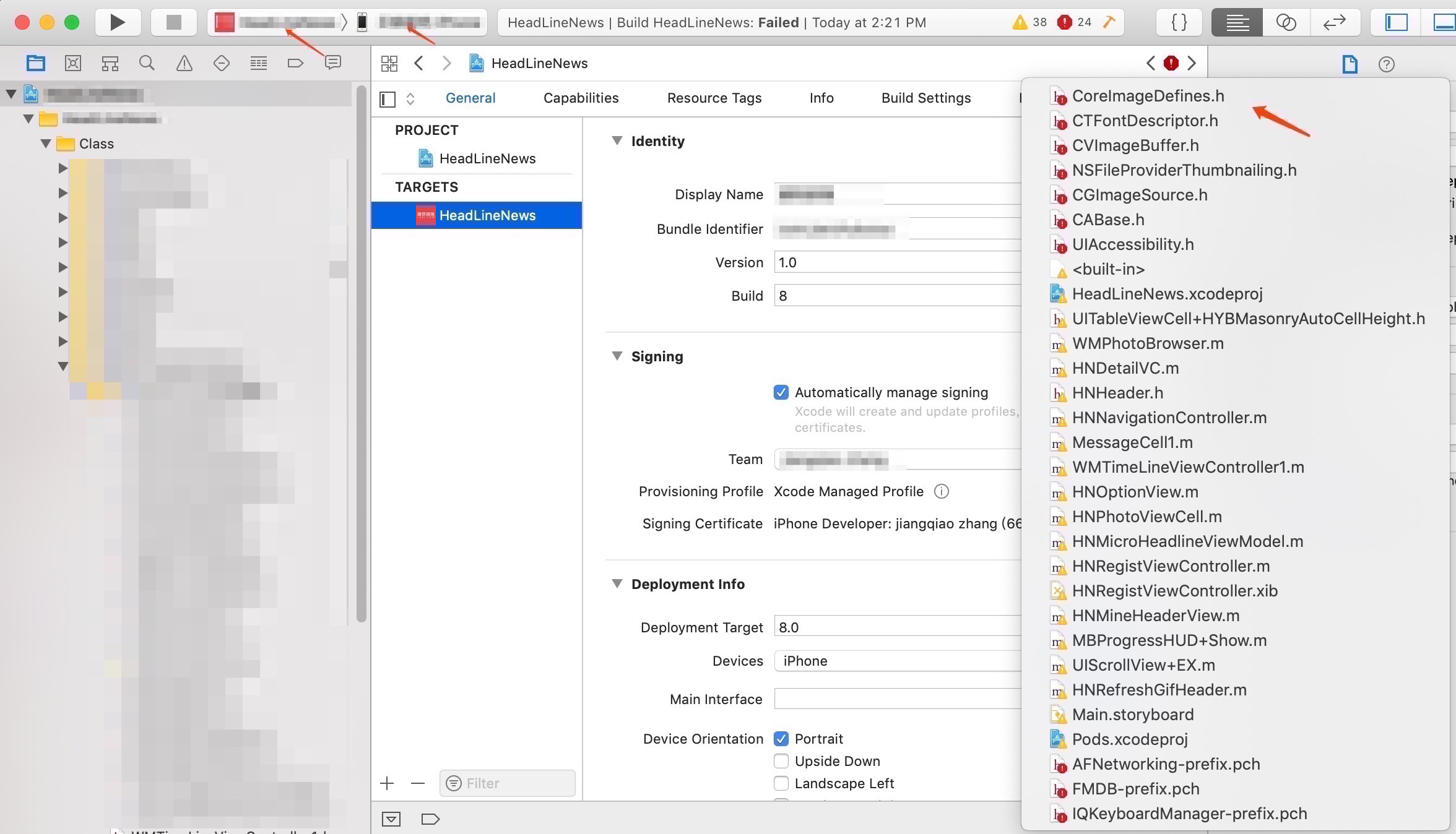Click the add target plus button
Image resolution: width=1456 pixels, height=834 pixels.
pyautogui.click(x=387, y=783)
